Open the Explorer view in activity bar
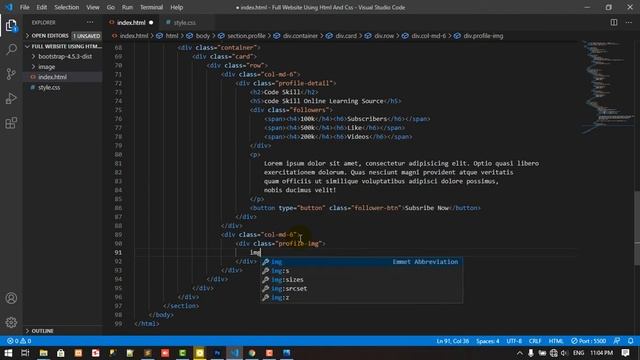The height and width of the screenshot is (360, 640). (11, 26)
